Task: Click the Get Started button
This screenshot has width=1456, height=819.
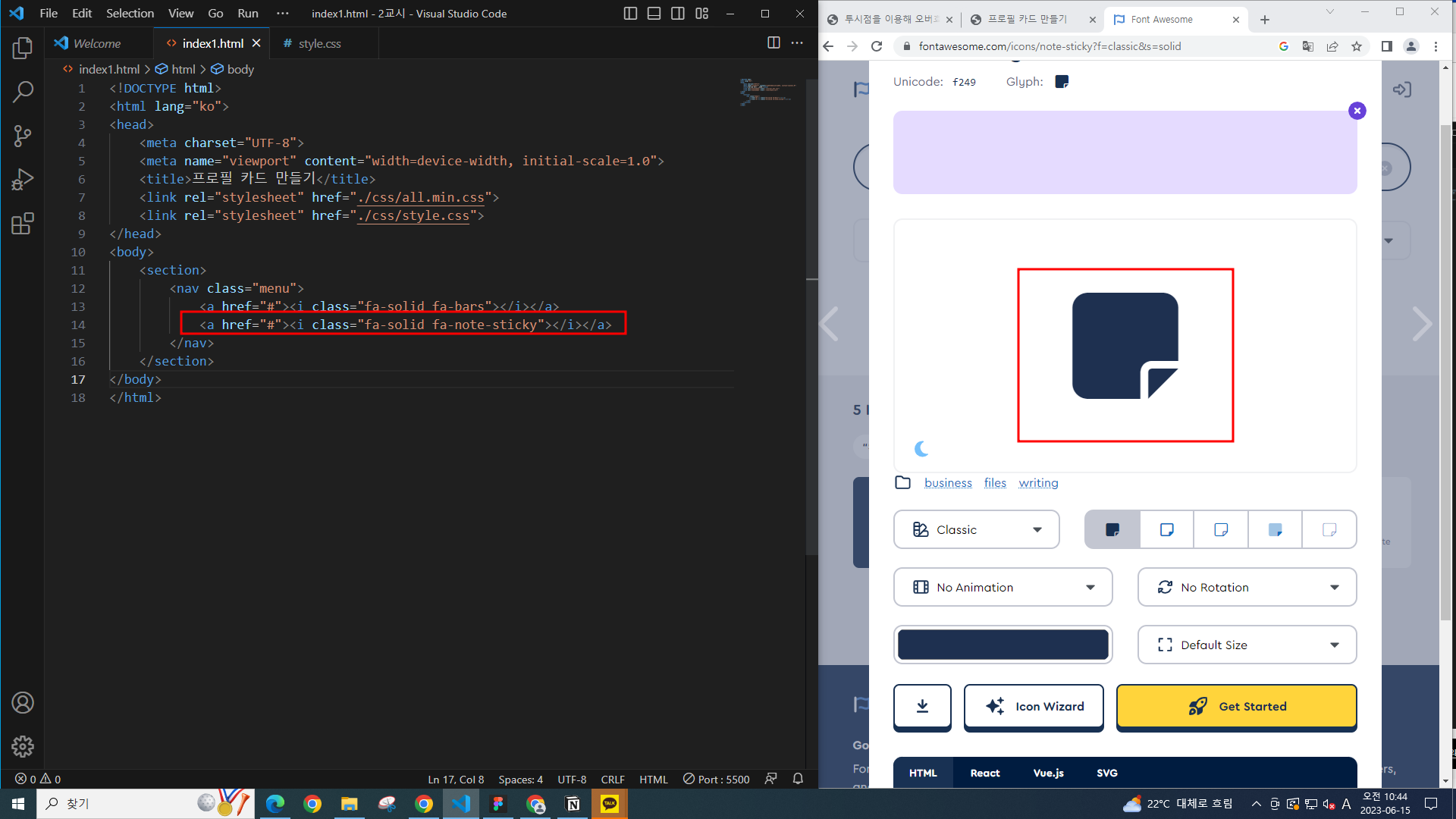Action: [x=1236, y=707]
